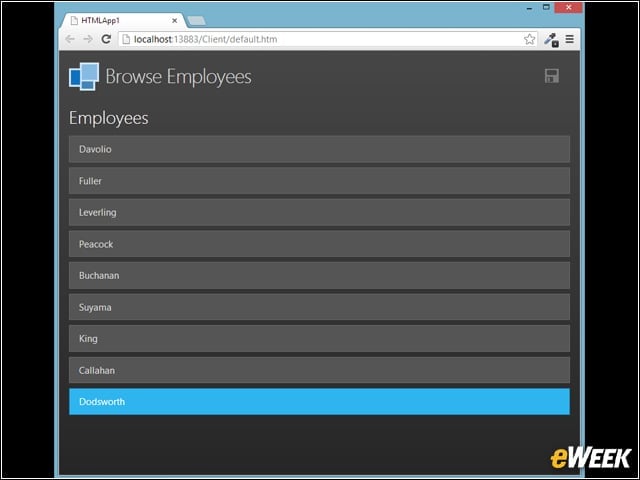The image size is (640, 480).
Task: Select employee Fuller
Action: click(319, 181)
